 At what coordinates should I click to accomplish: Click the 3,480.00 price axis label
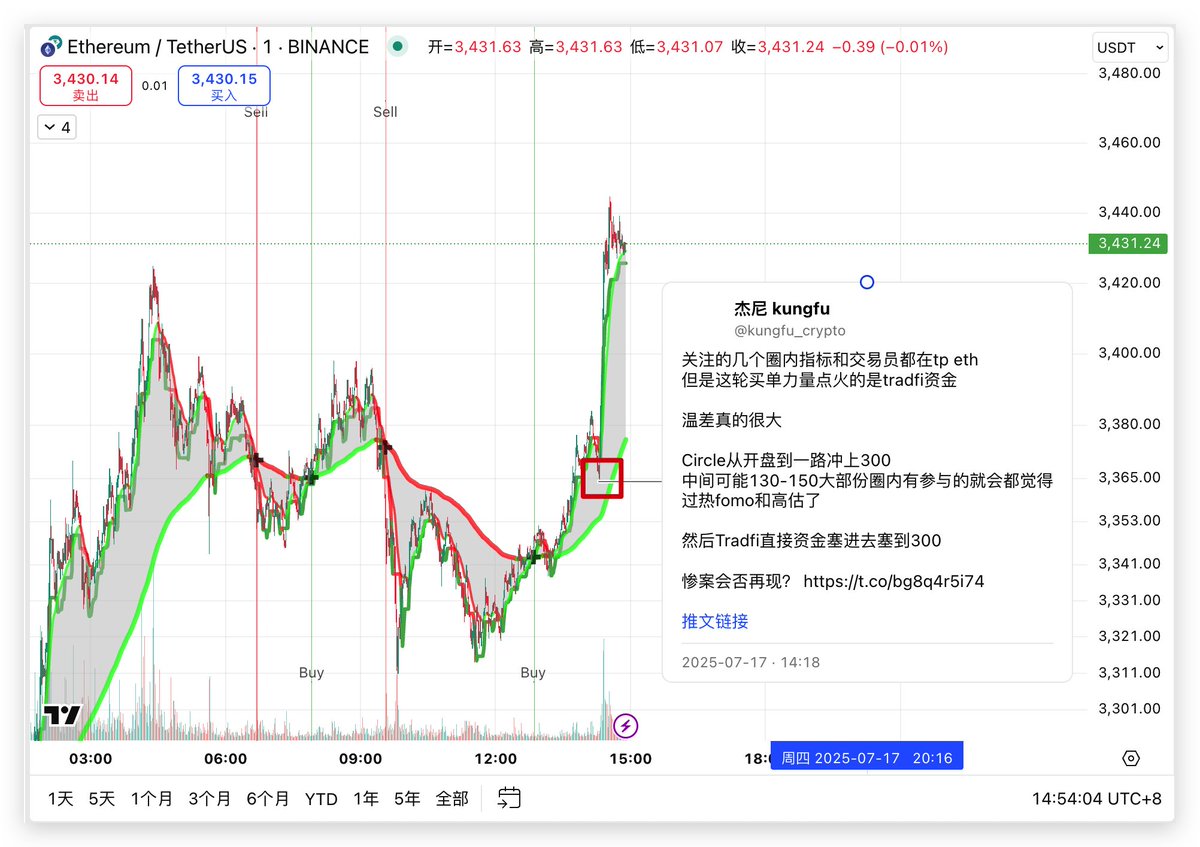(1128, 73)
